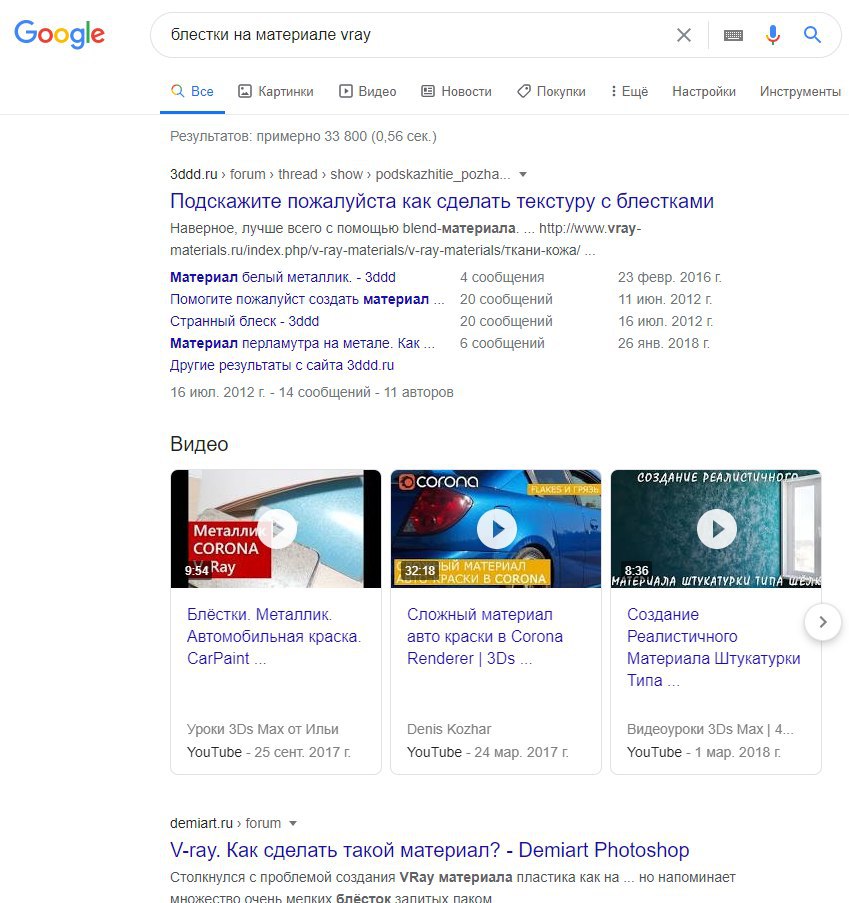
Task: Open Настройки settings menu
Action: pyautogui.click(x=704, y=92)
